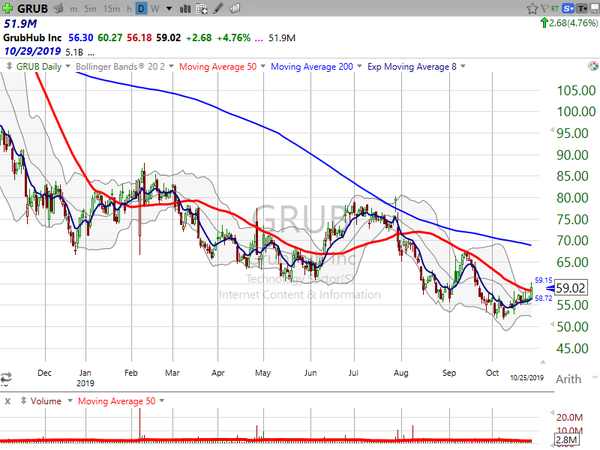
Task: Click the 5.1B value text
Action: pyautogui.click(x=74, y=52)
